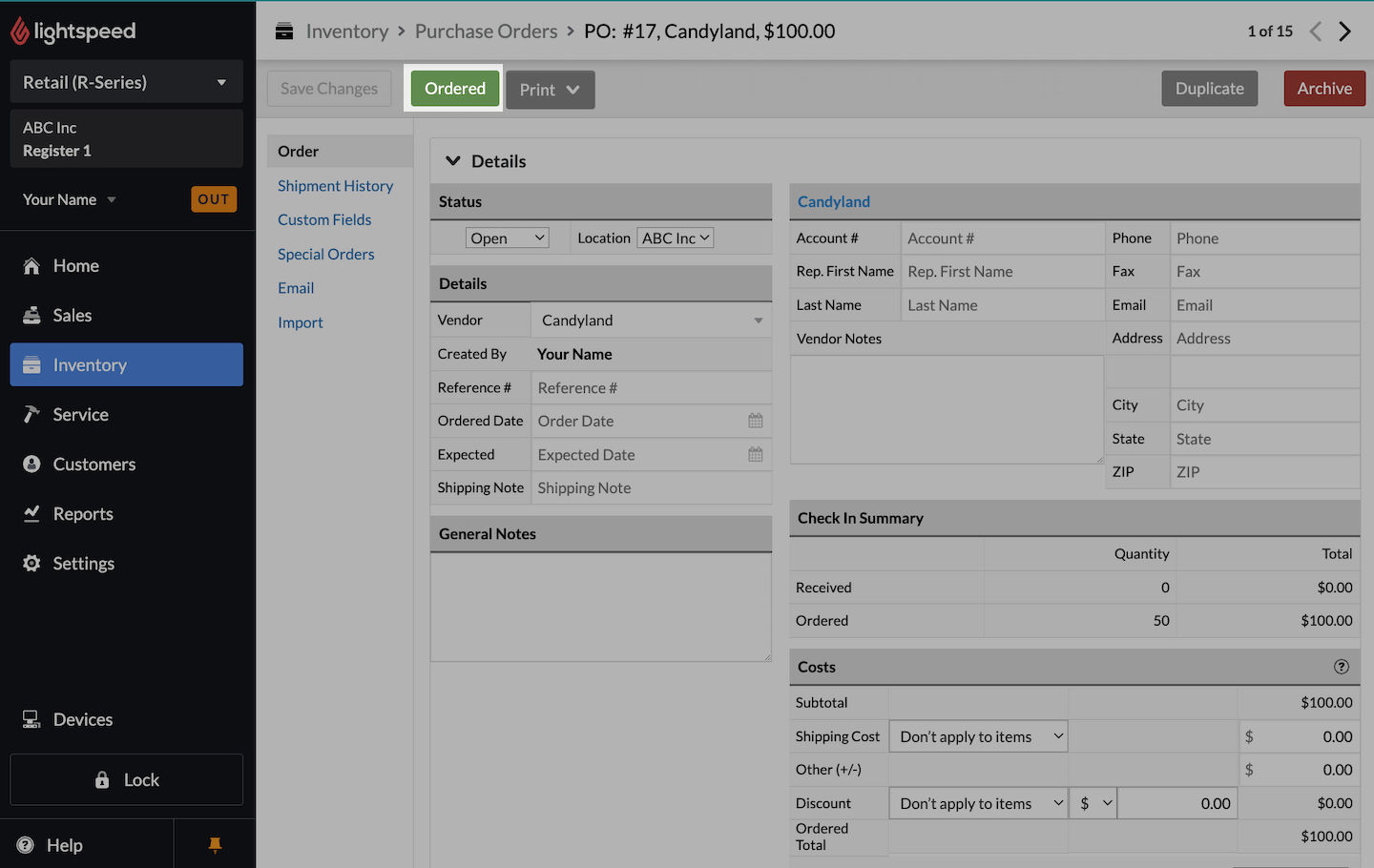Click Inventory in the breadcrumb

tap(347, 31)
